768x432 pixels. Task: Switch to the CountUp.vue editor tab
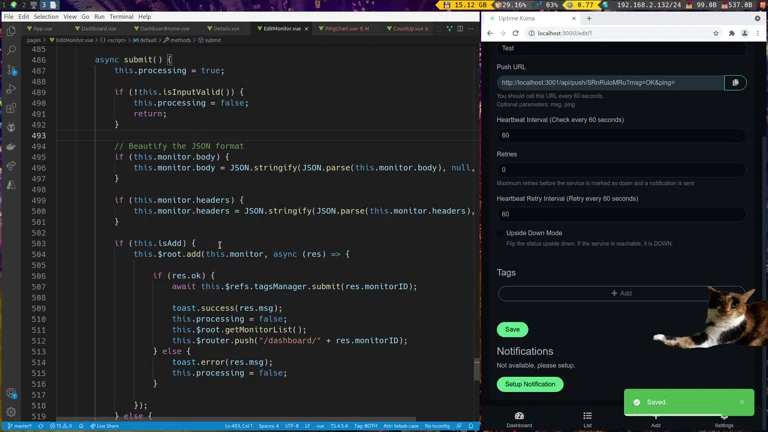[x=408, y=28]
